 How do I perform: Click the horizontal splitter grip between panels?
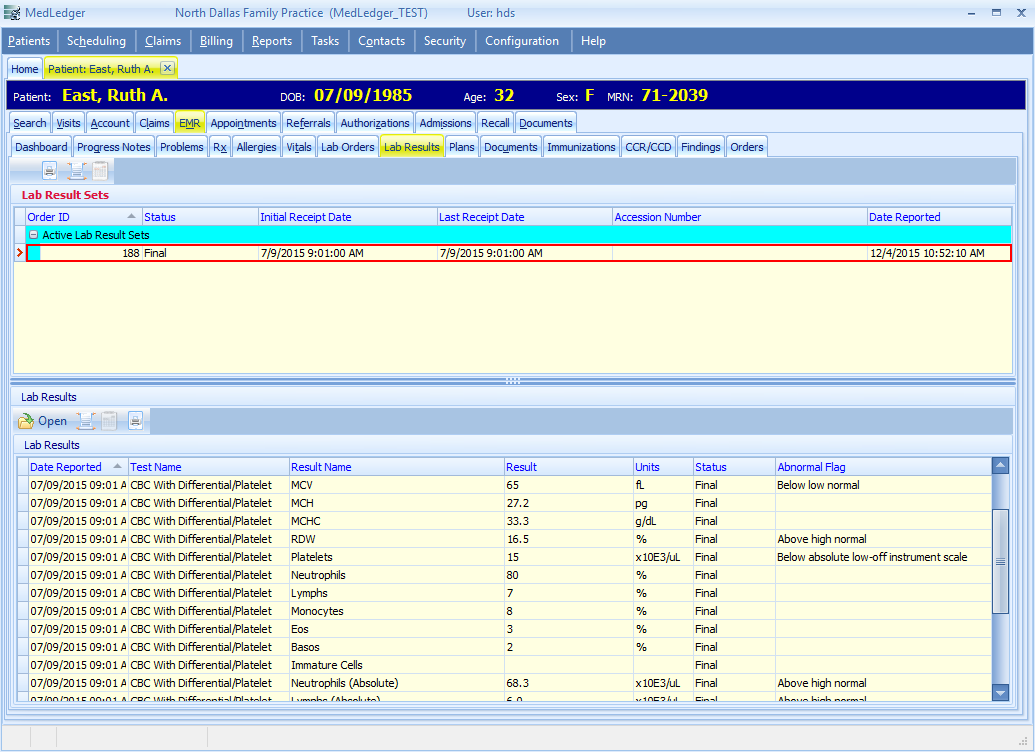[x=513, y=381]
